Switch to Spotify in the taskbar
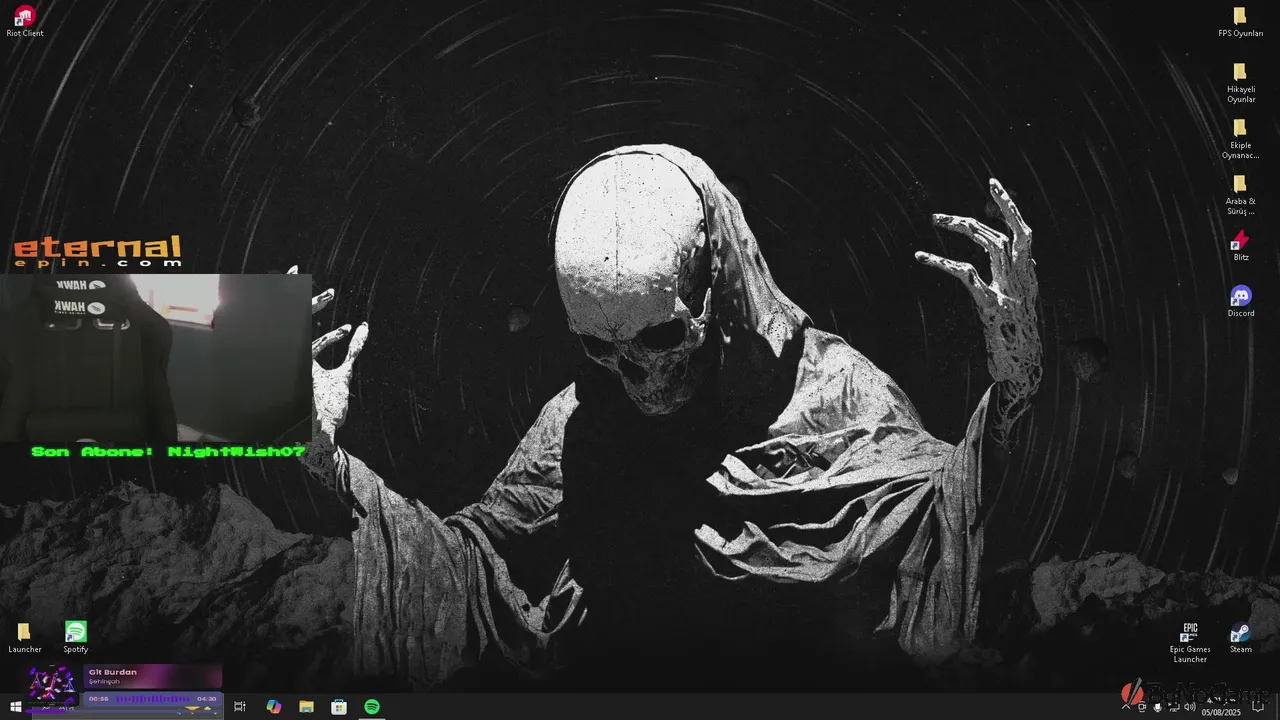1280x720 pixels. [x=372, y=707]
